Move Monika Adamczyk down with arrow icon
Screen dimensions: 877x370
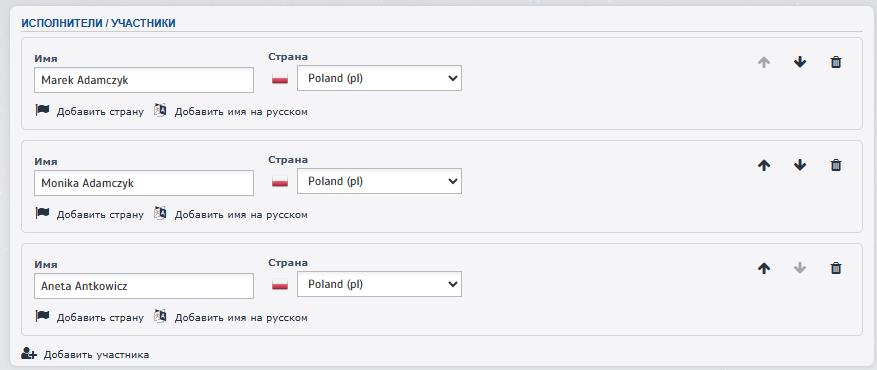coord(800,165)
